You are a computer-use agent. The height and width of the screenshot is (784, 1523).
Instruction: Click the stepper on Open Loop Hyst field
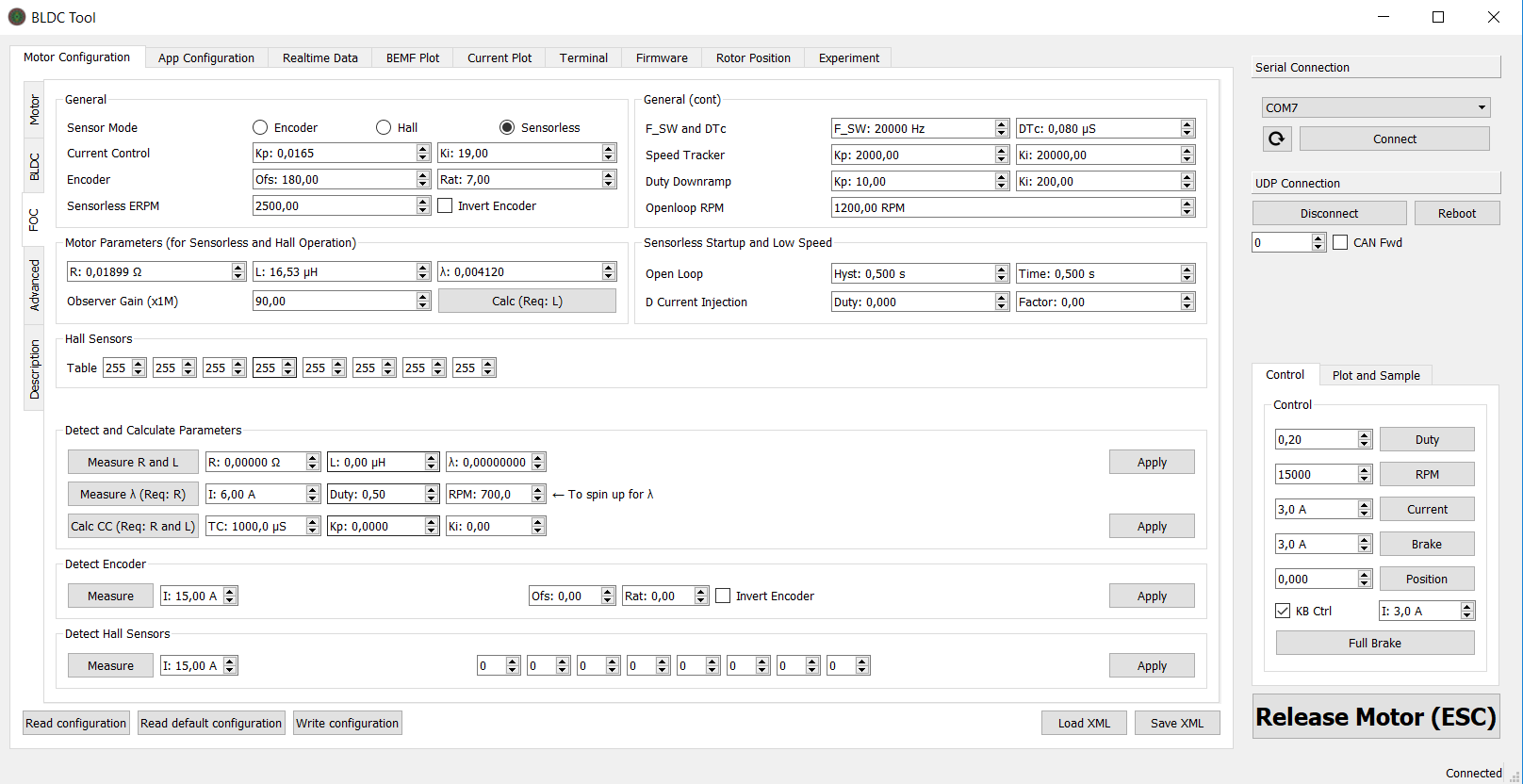(1002, 273)
